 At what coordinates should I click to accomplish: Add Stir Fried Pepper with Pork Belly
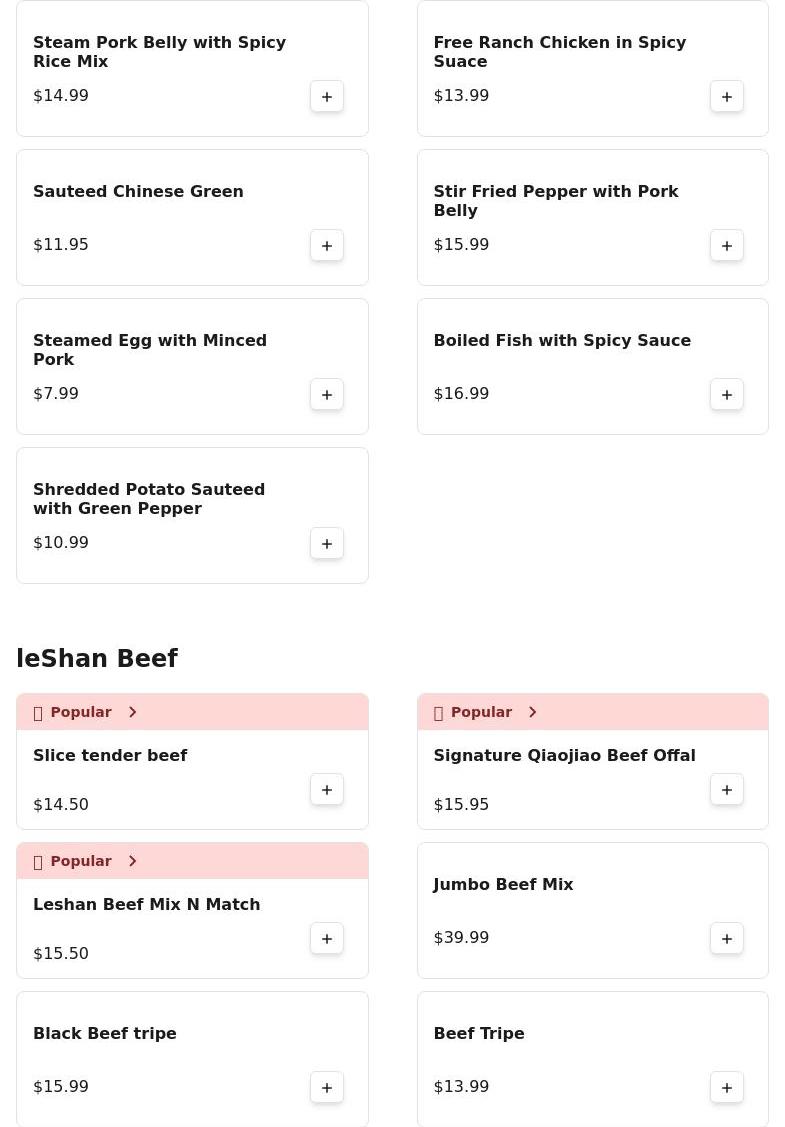tap(727, 246)
